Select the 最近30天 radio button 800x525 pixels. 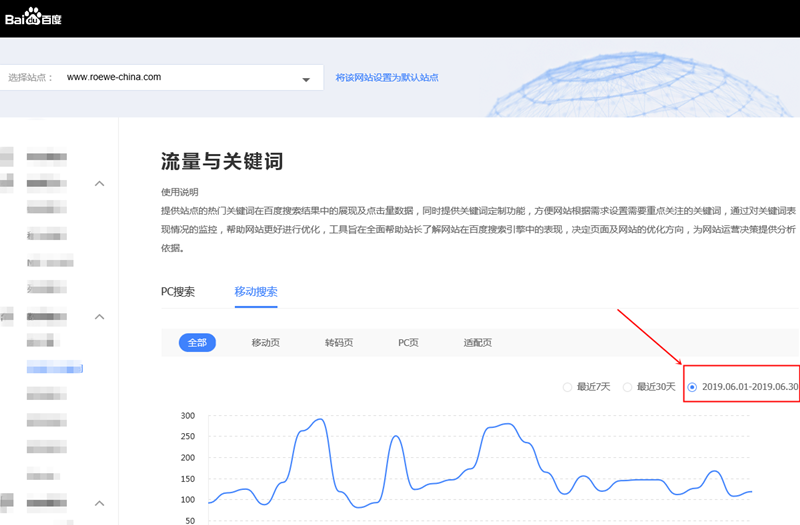coord(627,386)
